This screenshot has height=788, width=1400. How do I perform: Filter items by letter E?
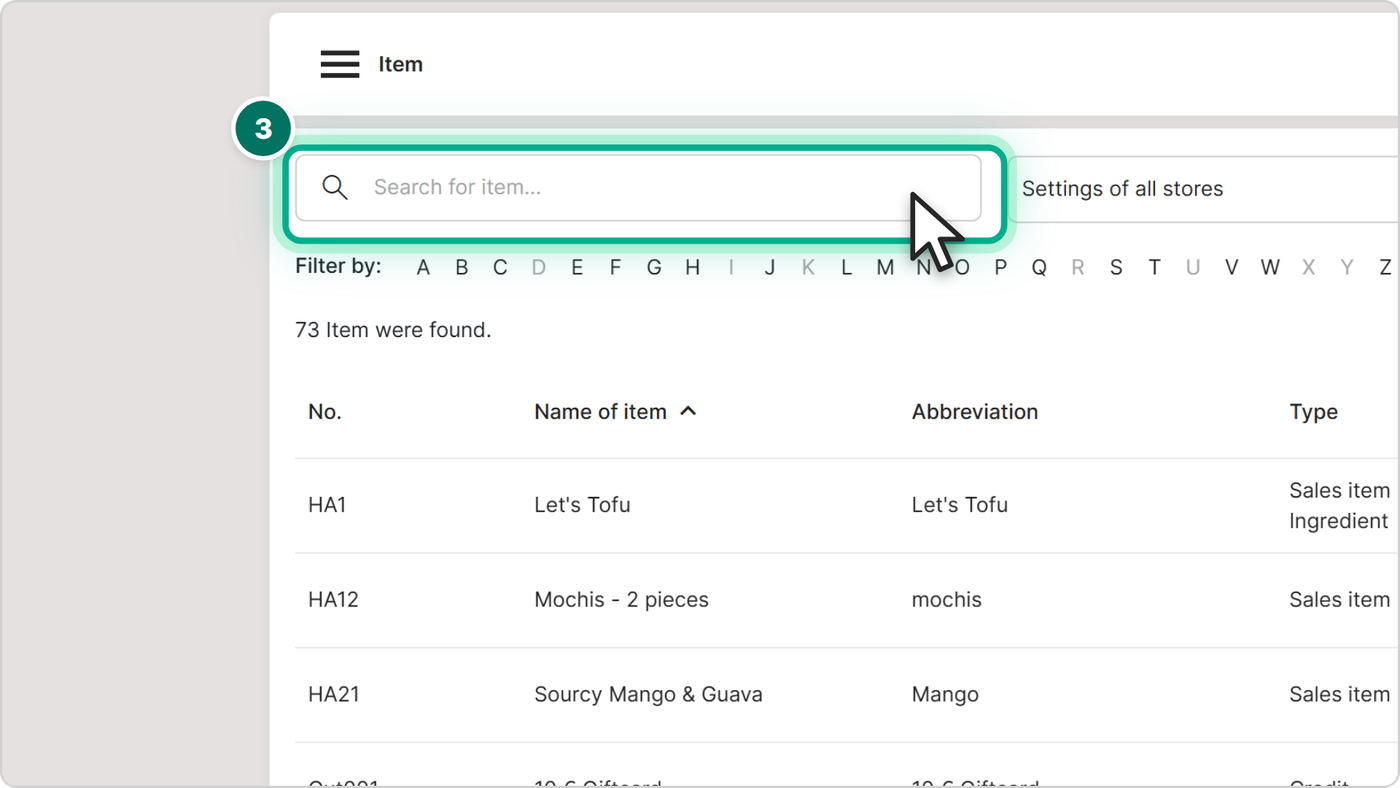pos(577,267)
